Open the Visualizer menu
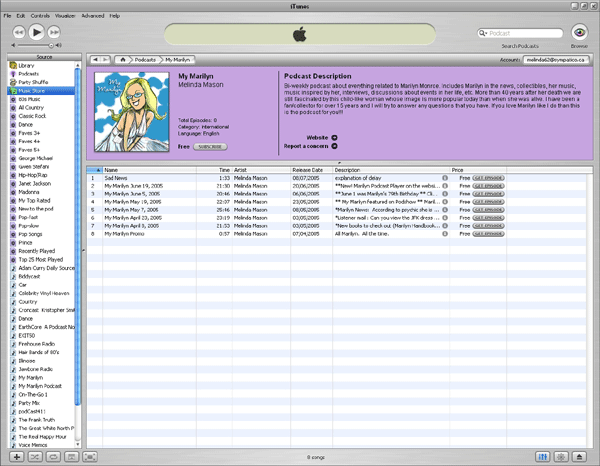Image resolution: width=600 pixels, height=466 pixels. click(65, 16)
